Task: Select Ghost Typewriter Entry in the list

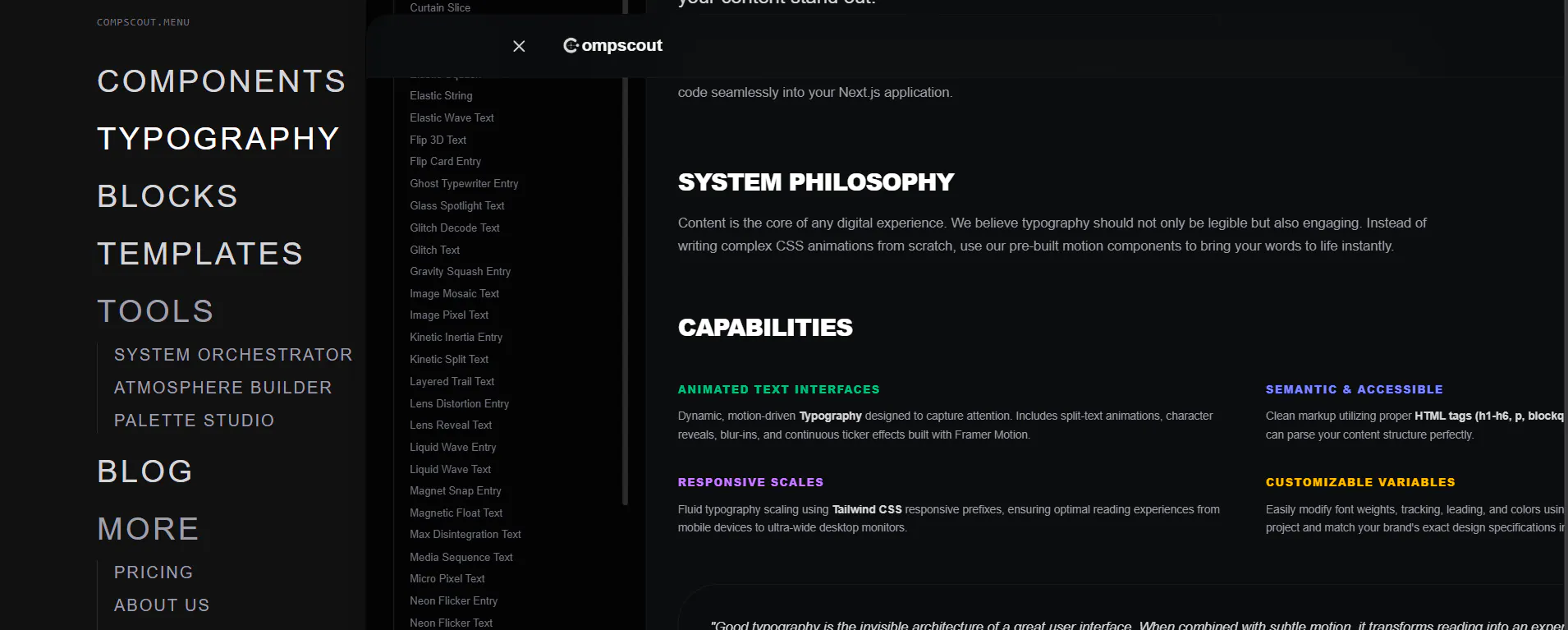Action: coord(464,184)
